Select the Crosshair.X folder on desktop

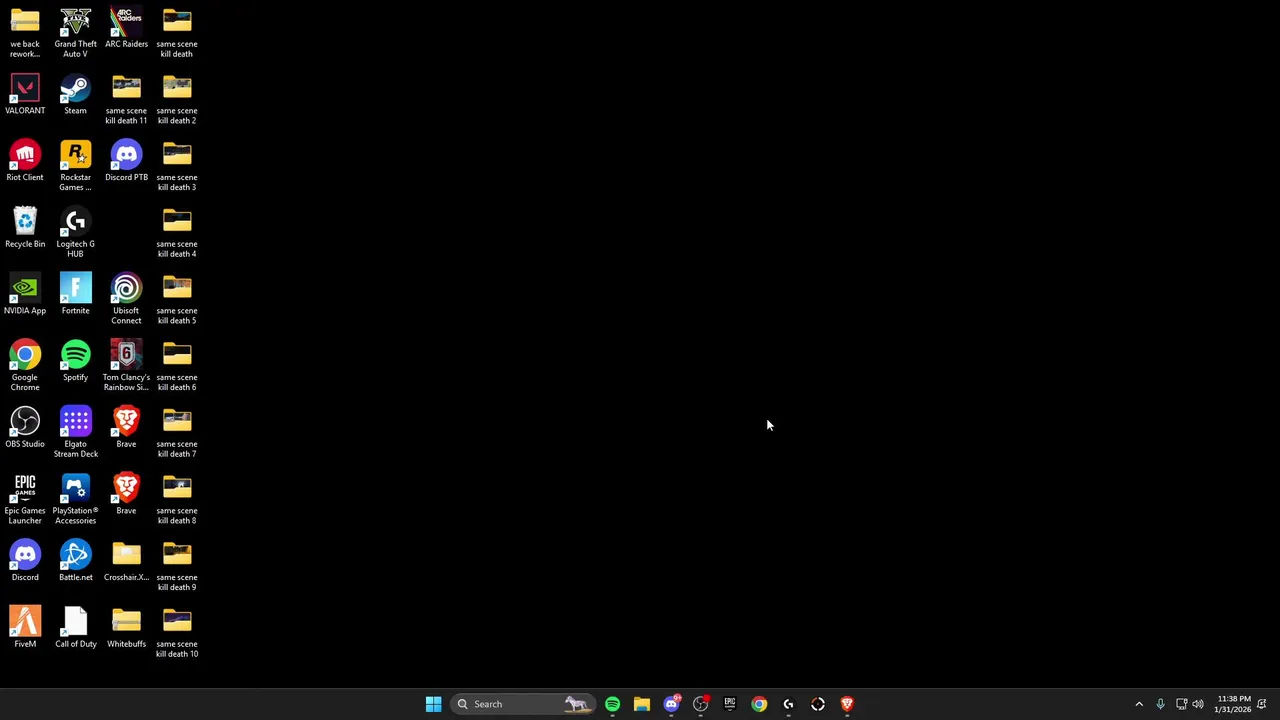[x=126, y=561]
